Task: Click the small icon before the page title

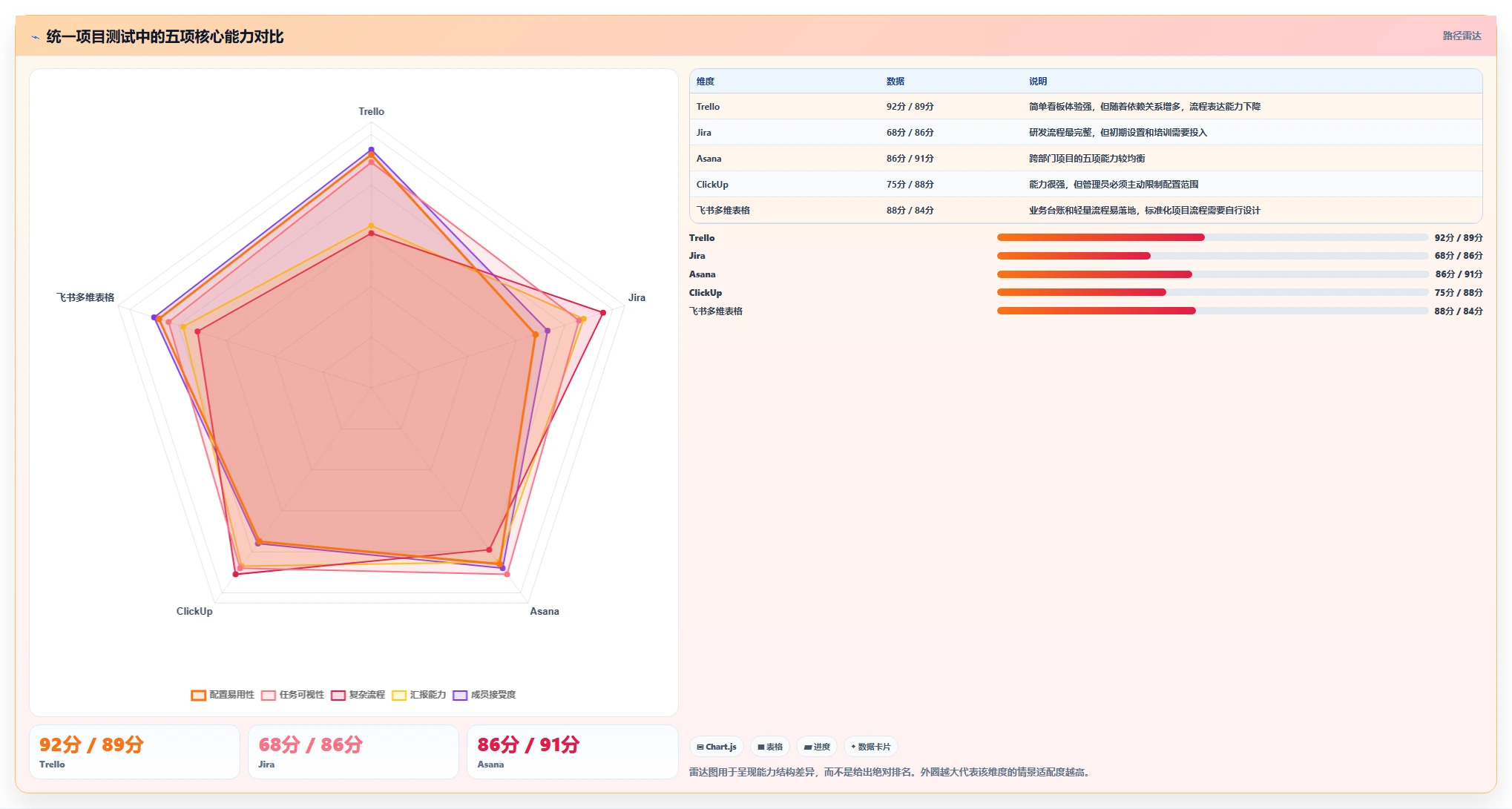Action: point(35,37)
